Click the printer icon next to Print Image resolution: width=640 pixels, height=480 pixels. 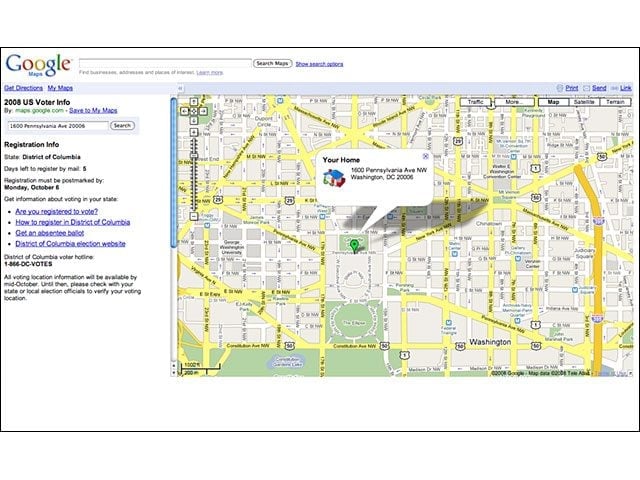560,88
